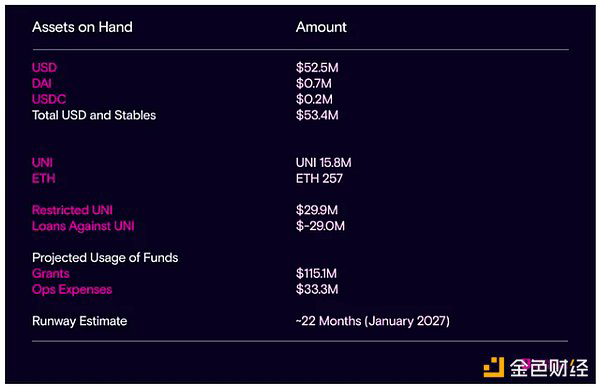Click the Ops Expenses label
Image resolution: width=600 pixels, height=389 pixels.
(x=72, y=290)
